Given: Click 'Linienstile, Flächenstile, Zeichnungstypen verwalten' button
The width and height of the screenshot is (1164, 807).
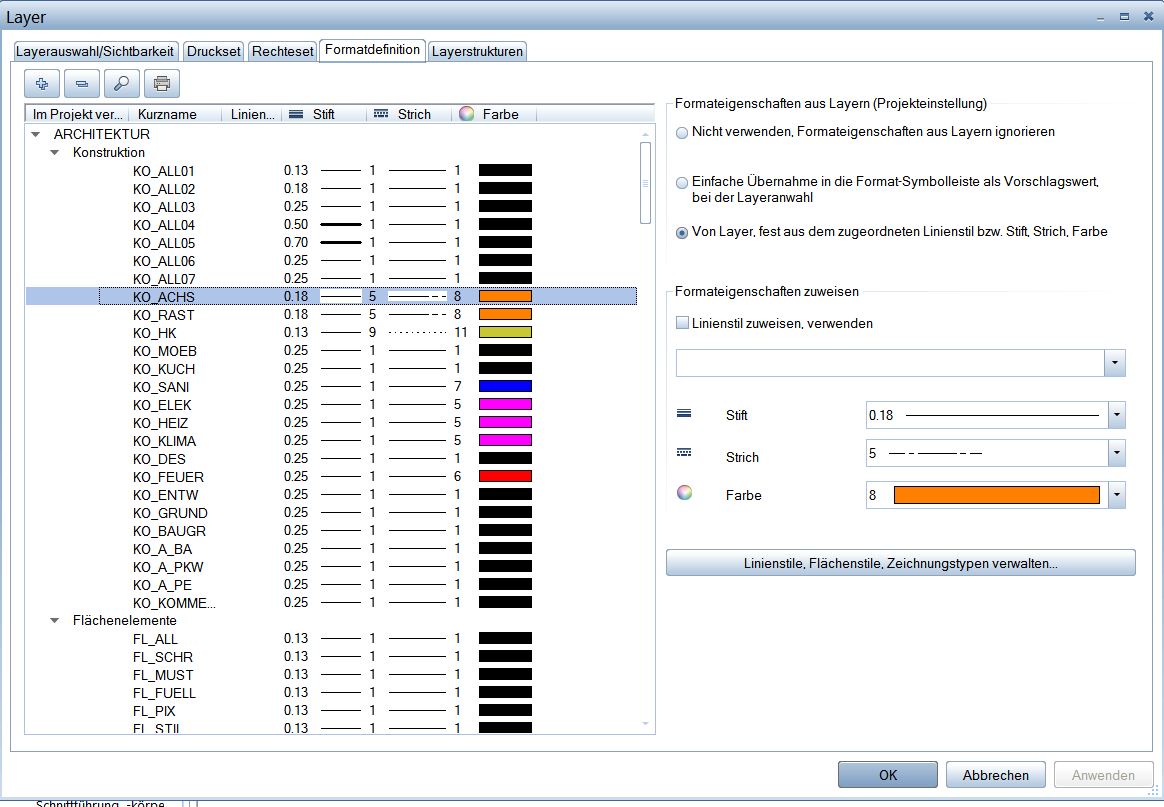Looking at the screenshot, I should coord(900,563).
